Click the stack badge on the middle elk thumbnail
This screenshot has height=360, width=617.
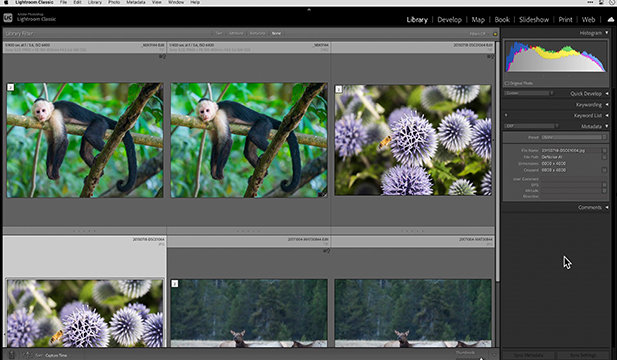coord(175,284)
